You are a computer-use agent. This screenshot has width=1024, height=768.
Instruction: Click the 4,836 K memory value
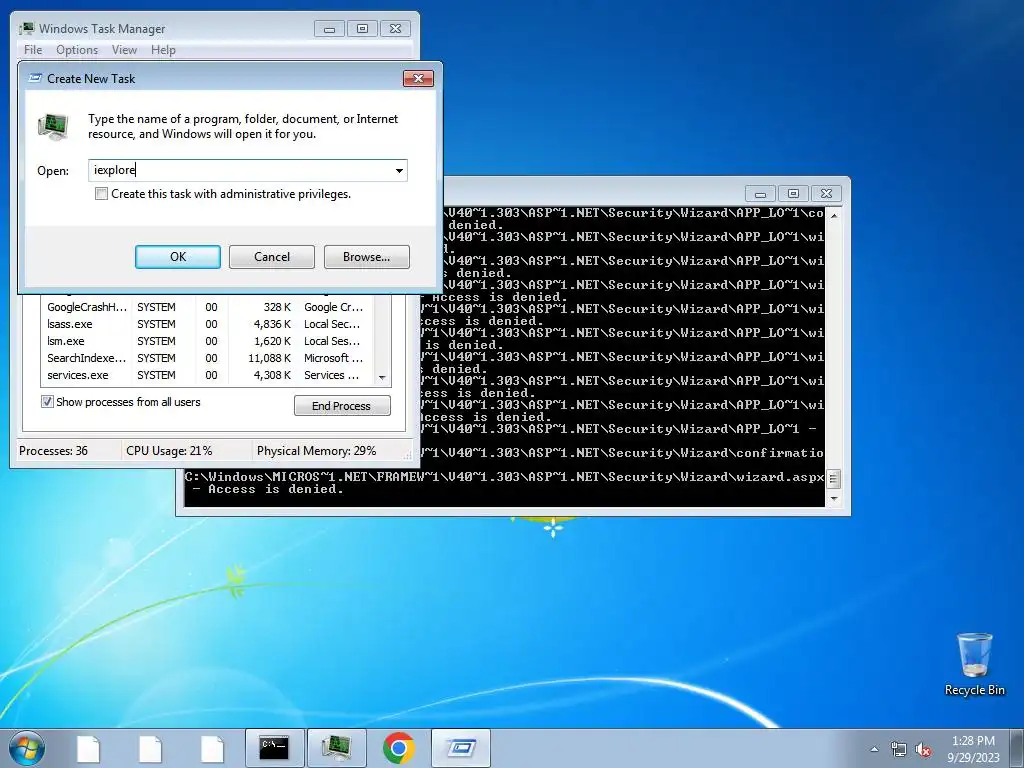pos(272,324)
